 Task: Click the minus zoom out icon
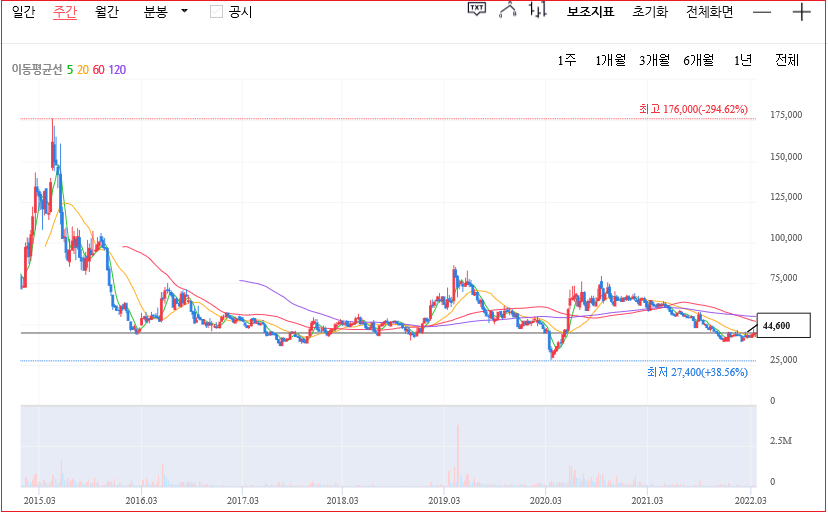point(762,12)
